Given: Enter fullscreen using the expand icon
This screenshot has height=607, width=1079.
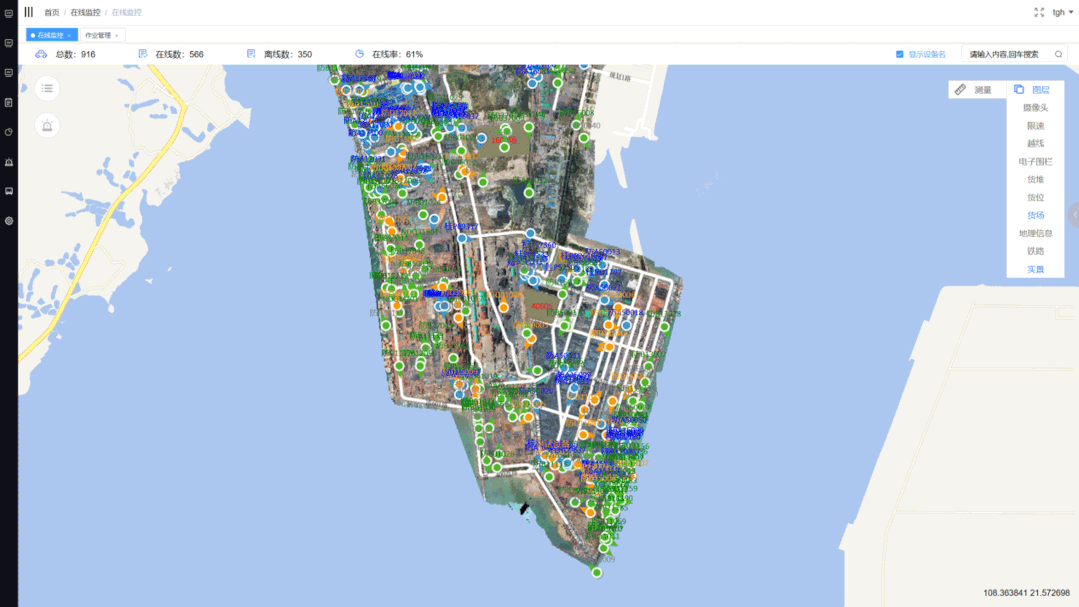Looking at the screenshot, I should click(x=1039, y=13).
